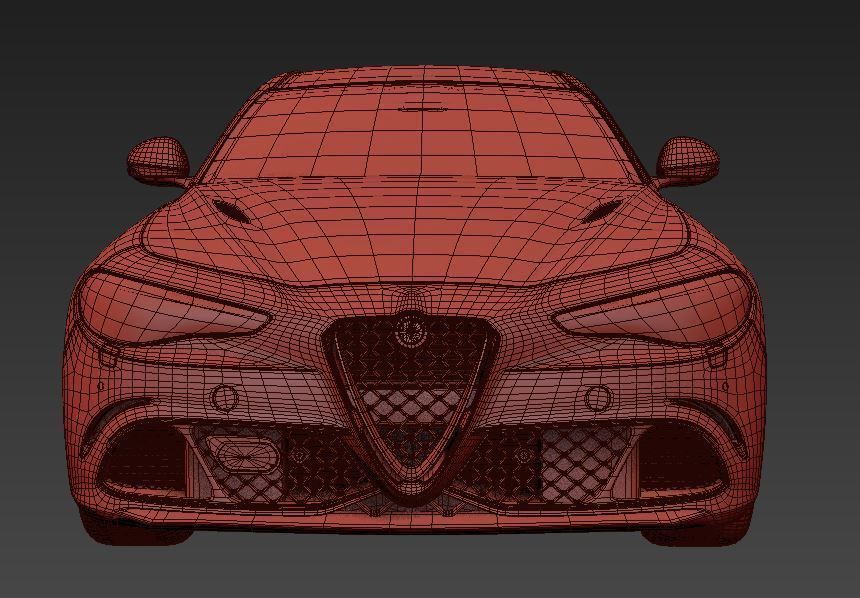Click the oval sensor in the lower-left intake
This screenshot has width=860, height=598.
pyautogui.click(x=245, y=454)
